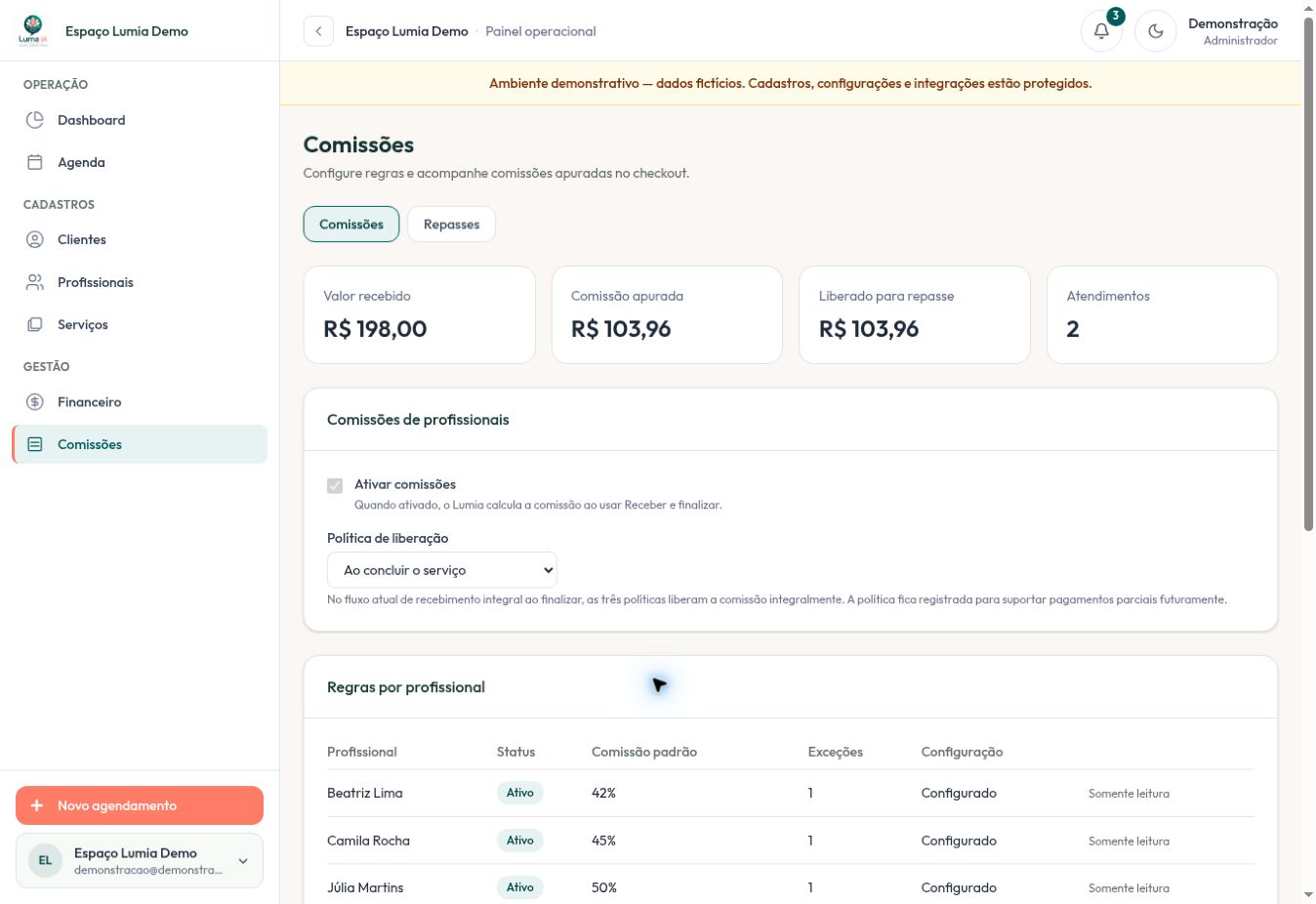The image size is (1316, 904).
Task: Click the Luma IA logo icon
Action: pyautogui.click(x=32, y=30)
